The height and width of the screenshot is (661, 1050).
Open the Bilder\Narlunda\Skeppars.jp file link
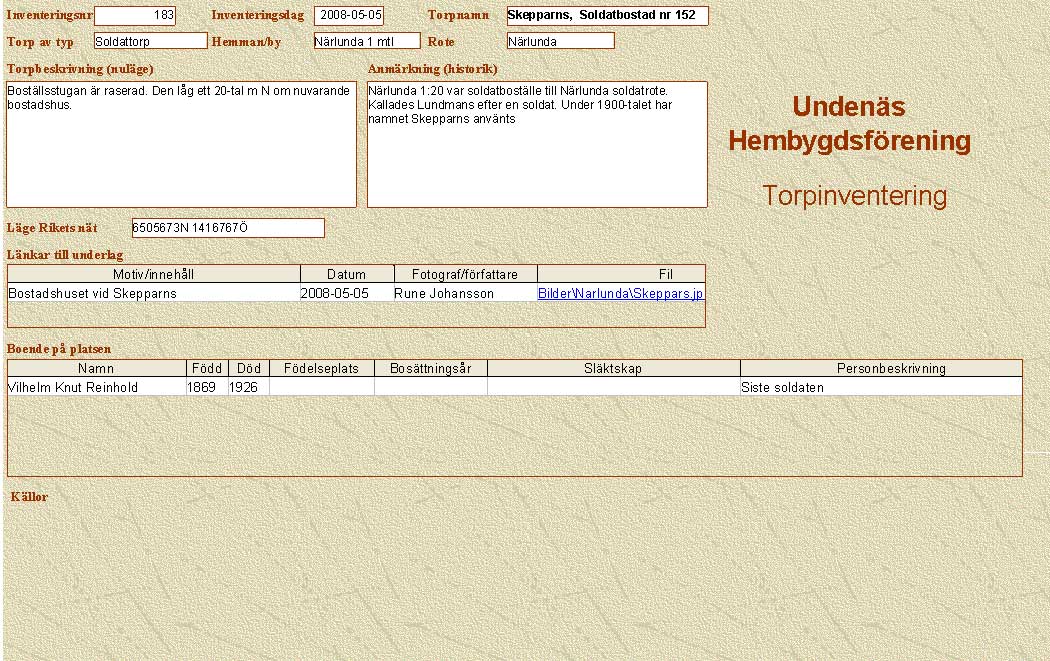pos(620,294)
